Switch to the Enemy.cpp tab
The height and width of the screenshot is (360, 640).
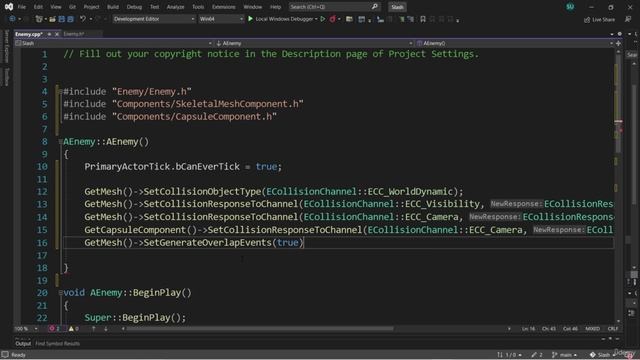pyautogui.click(x=29, y=34)
